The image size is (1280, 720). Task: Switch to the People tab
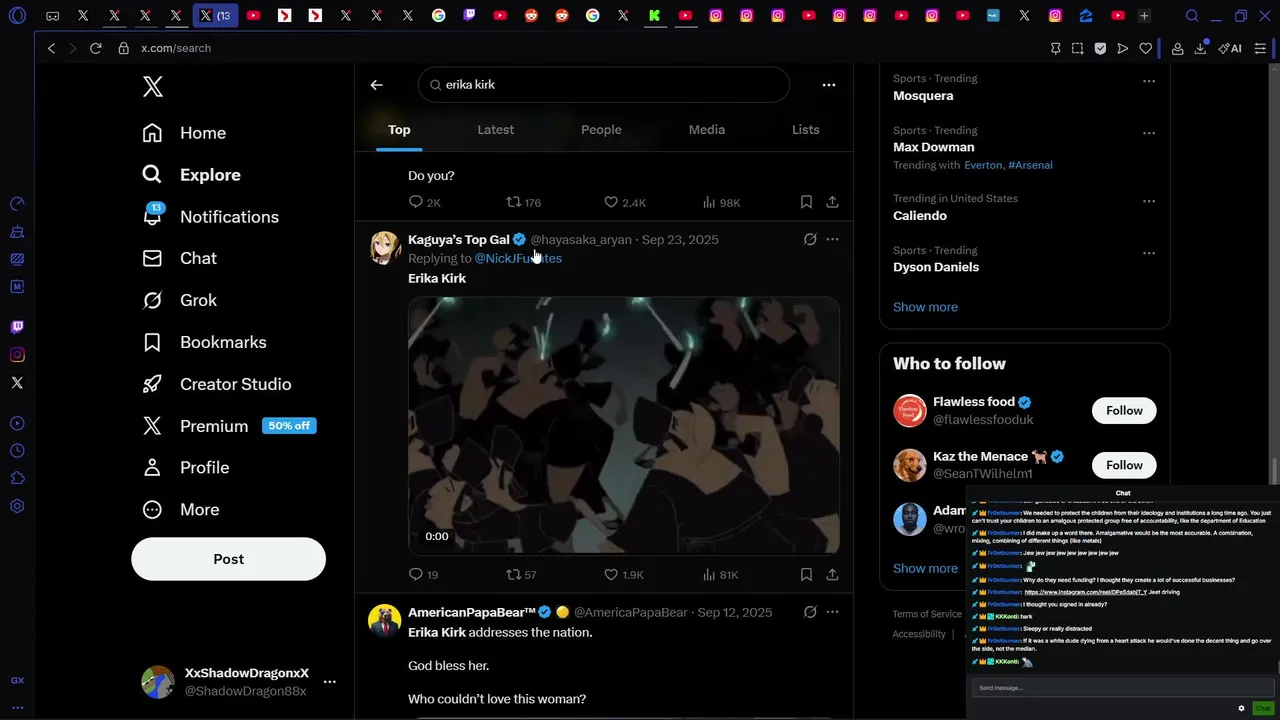click(x=601, y=130)
